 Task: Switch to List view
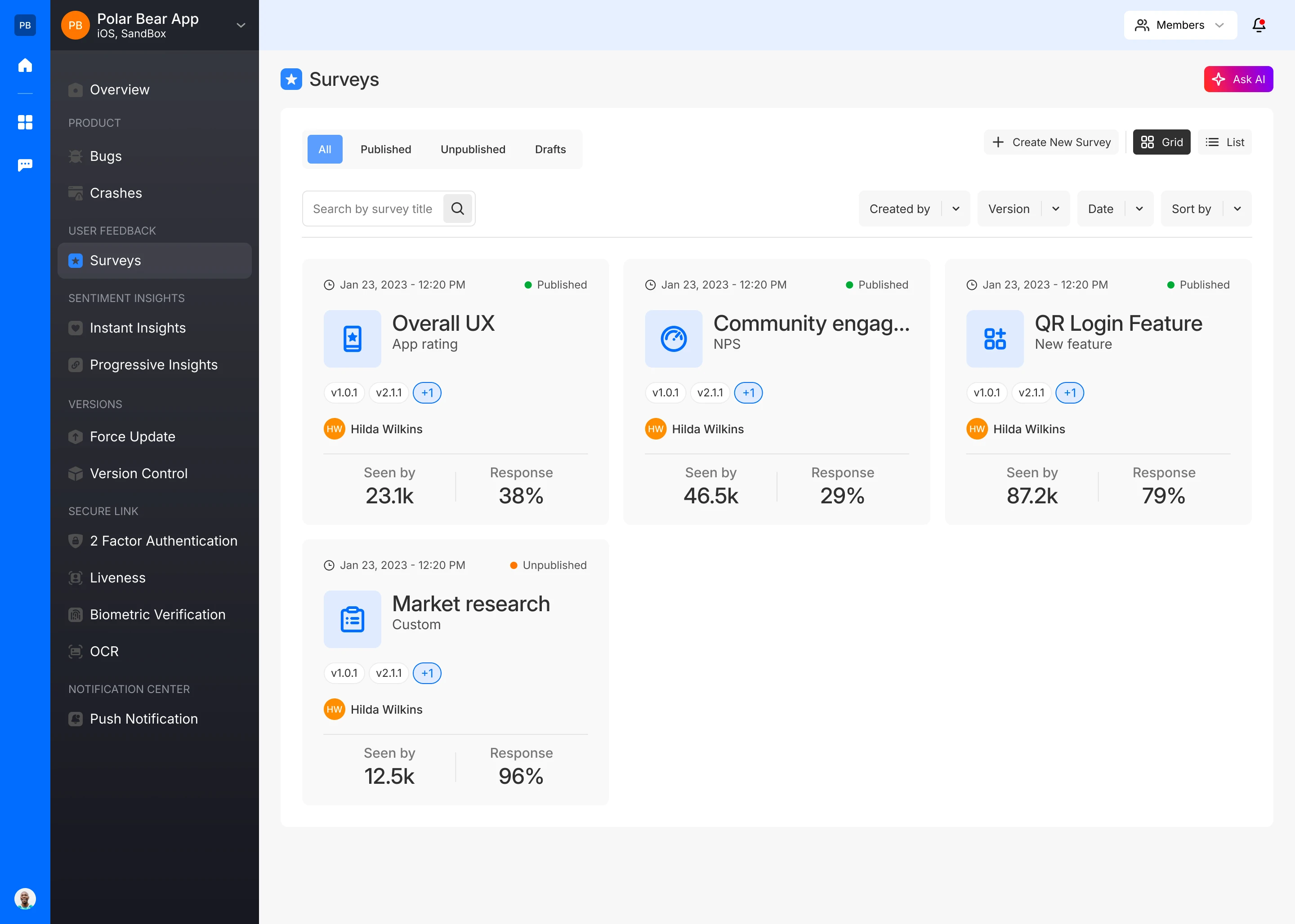(1224, 142)
